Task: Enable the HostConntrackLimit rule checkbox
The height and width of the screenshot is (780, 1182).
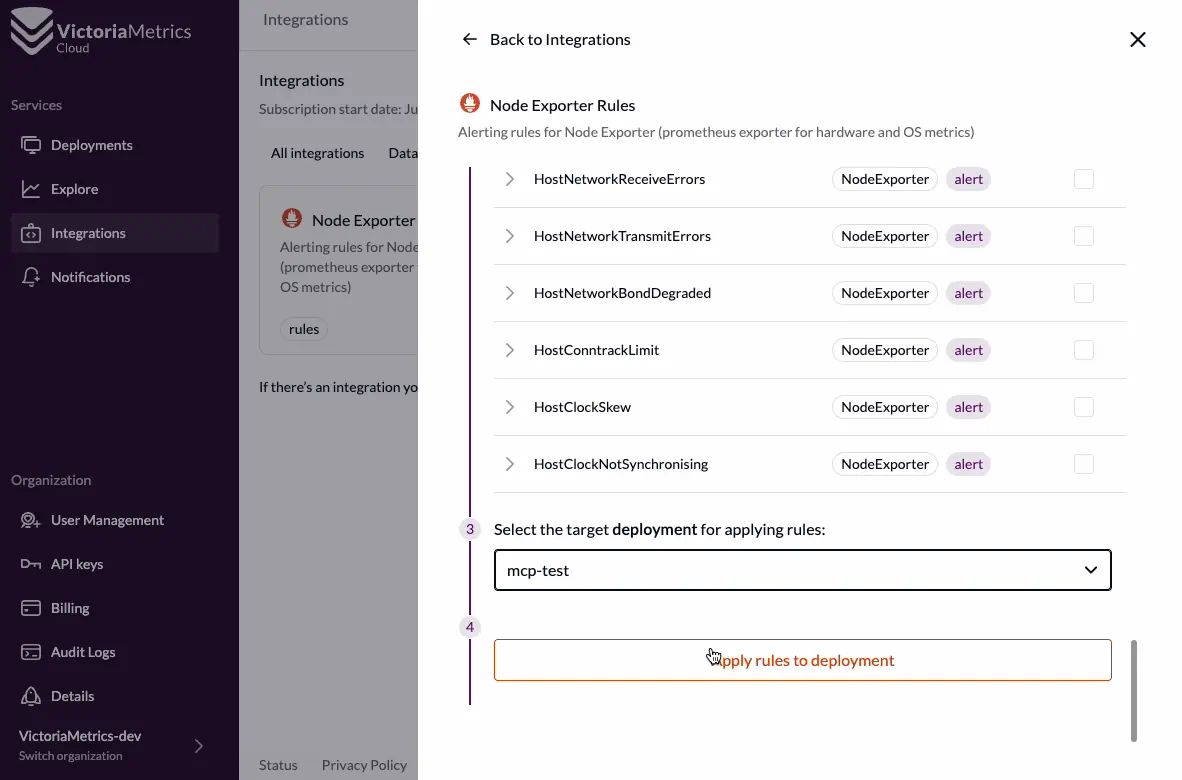Action: pos(1083,350)
